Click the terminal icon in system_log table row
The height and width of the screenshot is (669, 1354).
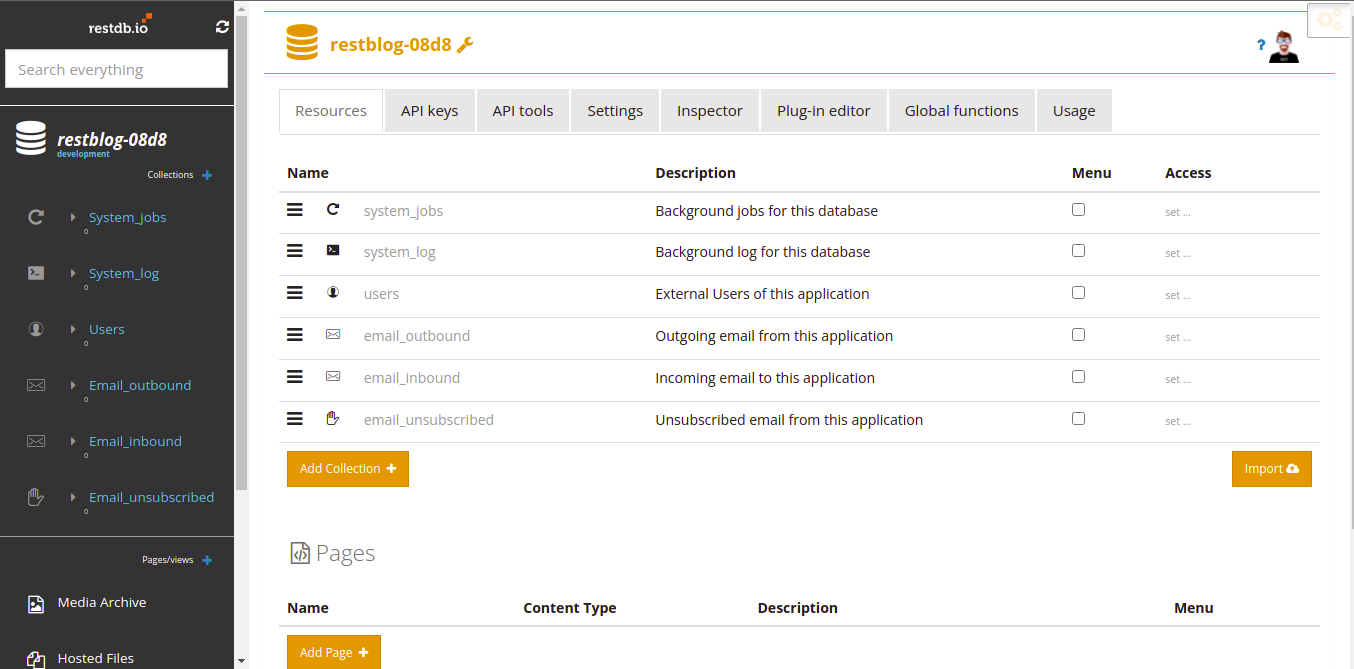[x=333, y=251]
